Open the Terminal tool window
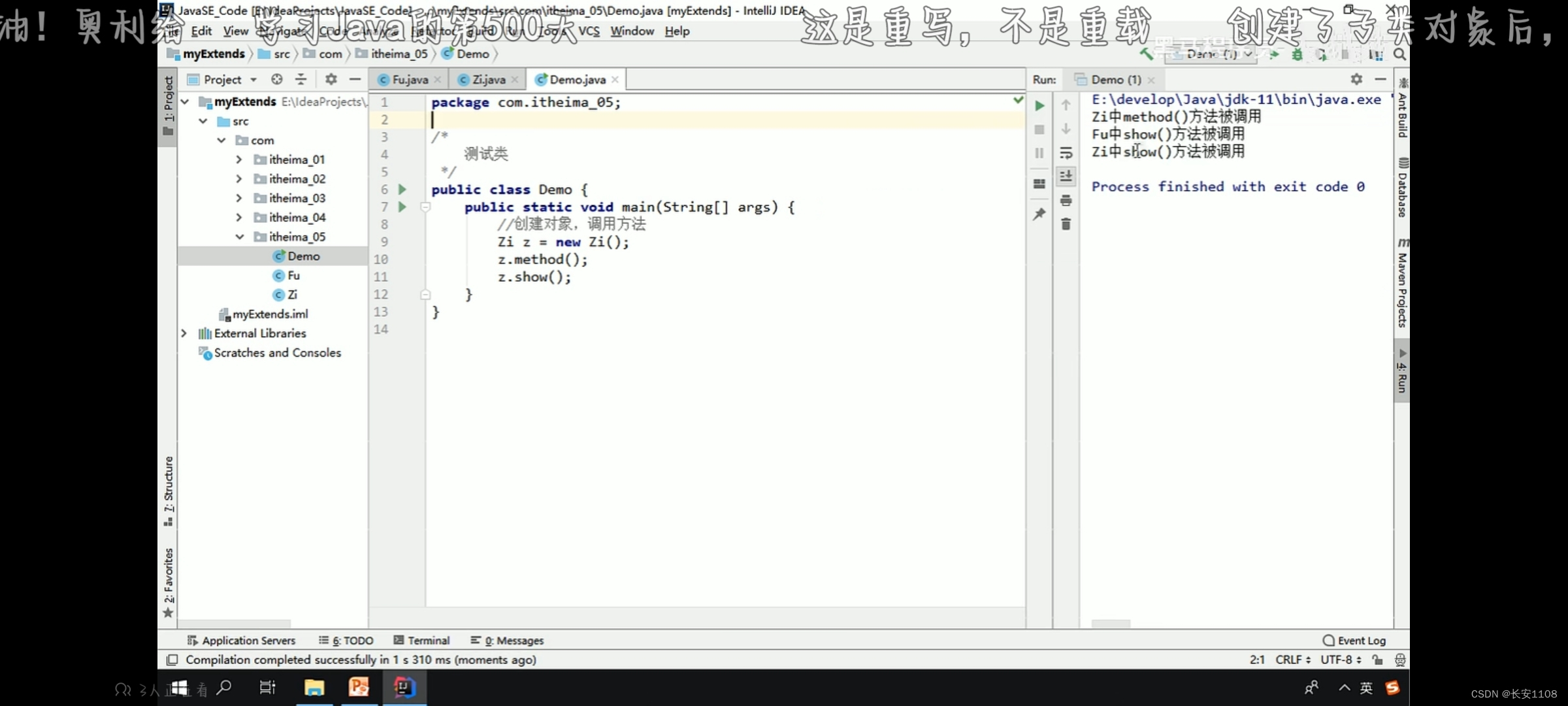 421,641
